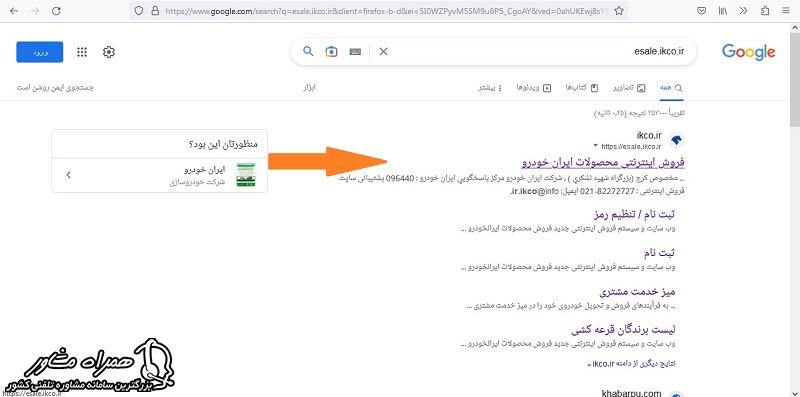Show more tools via the double chevron
Screen dimensions: 800x397
pyautogui.click(x=743, y=11)
